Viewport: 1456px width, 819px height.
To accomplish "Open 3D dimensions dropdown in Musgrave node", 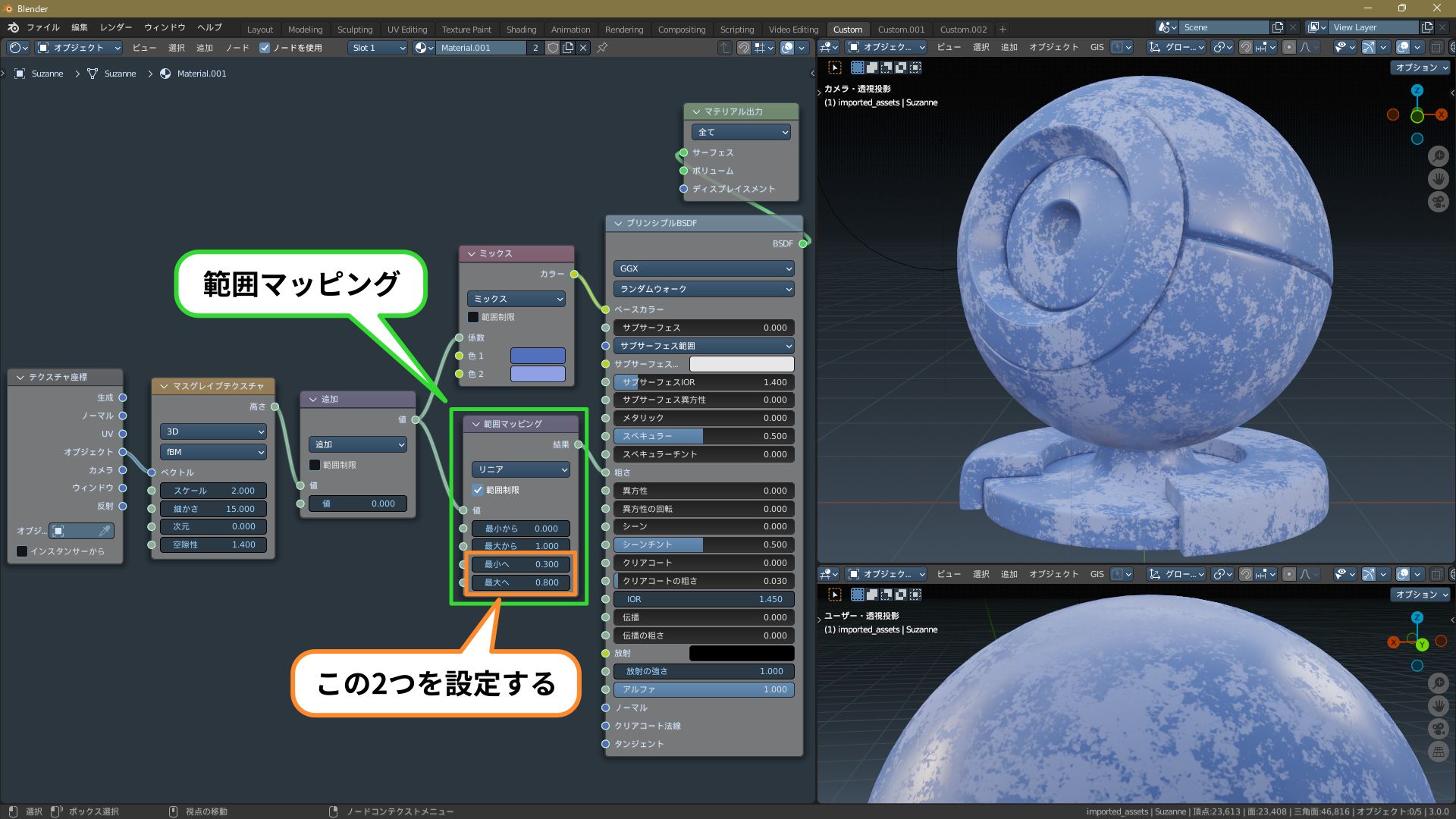I will coord(213,431).
